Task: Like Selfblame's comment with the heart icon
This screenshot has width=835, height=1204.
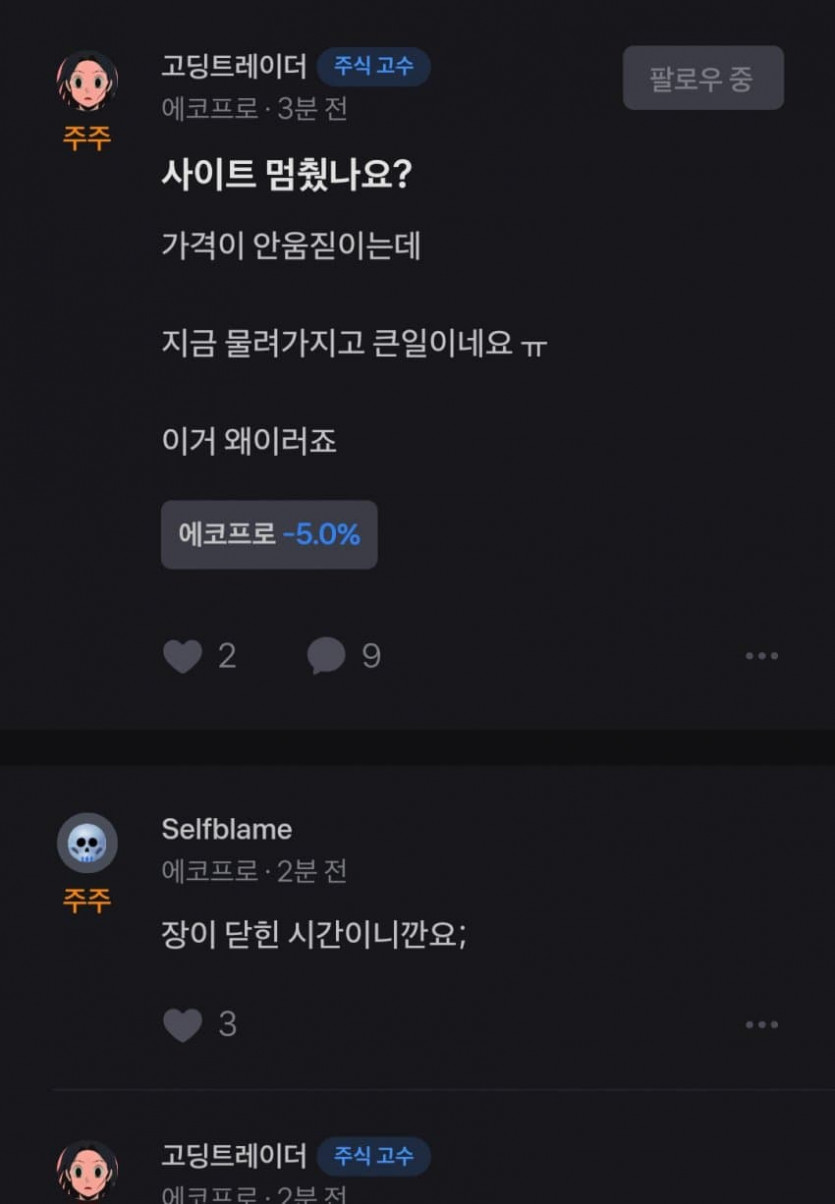Action: [x=183, y=1025]
